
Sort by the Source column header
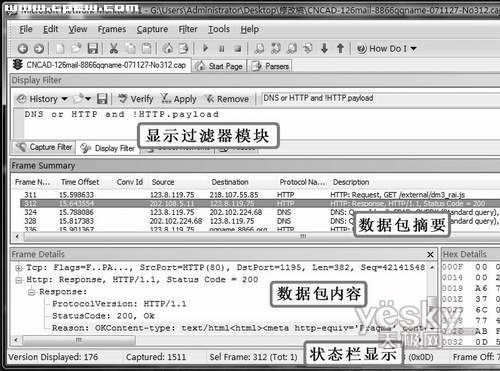(x=163, y=182)
